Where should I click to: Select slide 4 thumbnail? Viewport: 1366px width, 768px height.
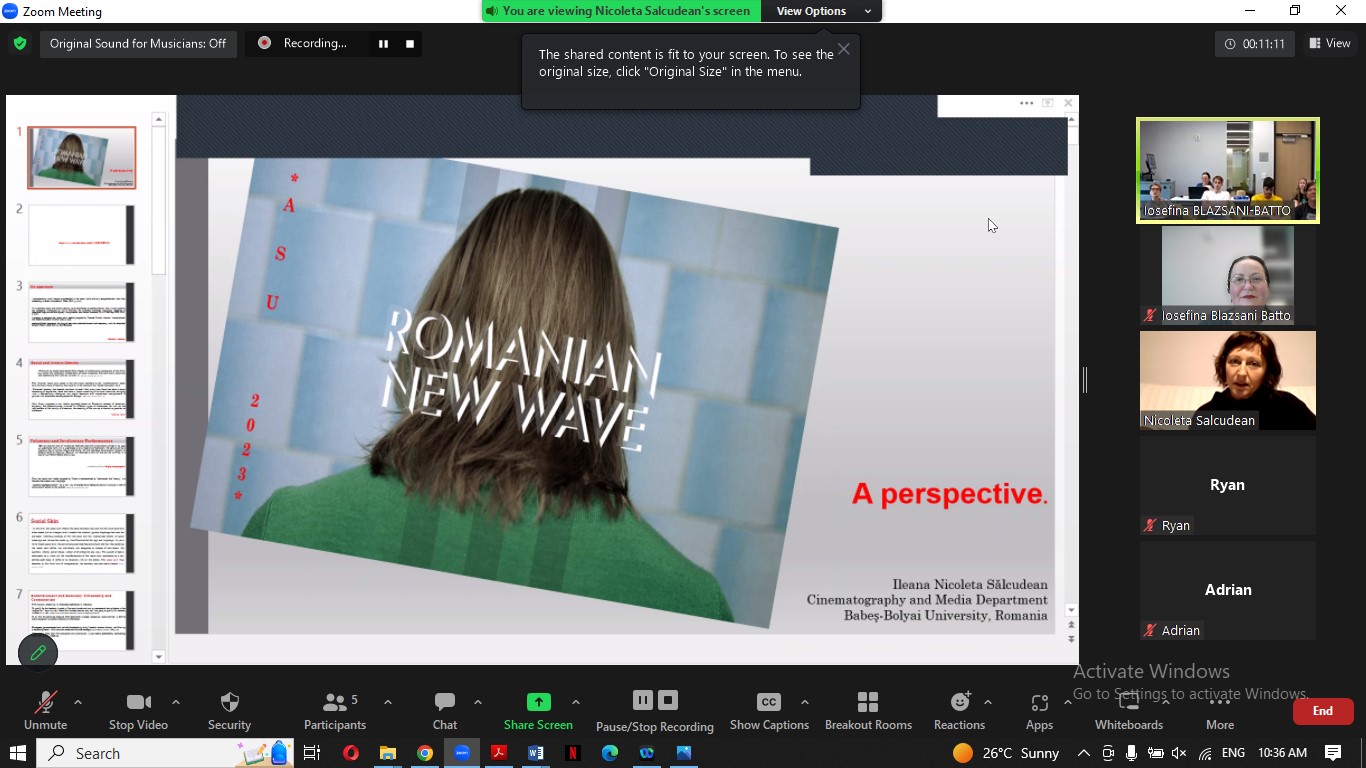coord(81,389)
